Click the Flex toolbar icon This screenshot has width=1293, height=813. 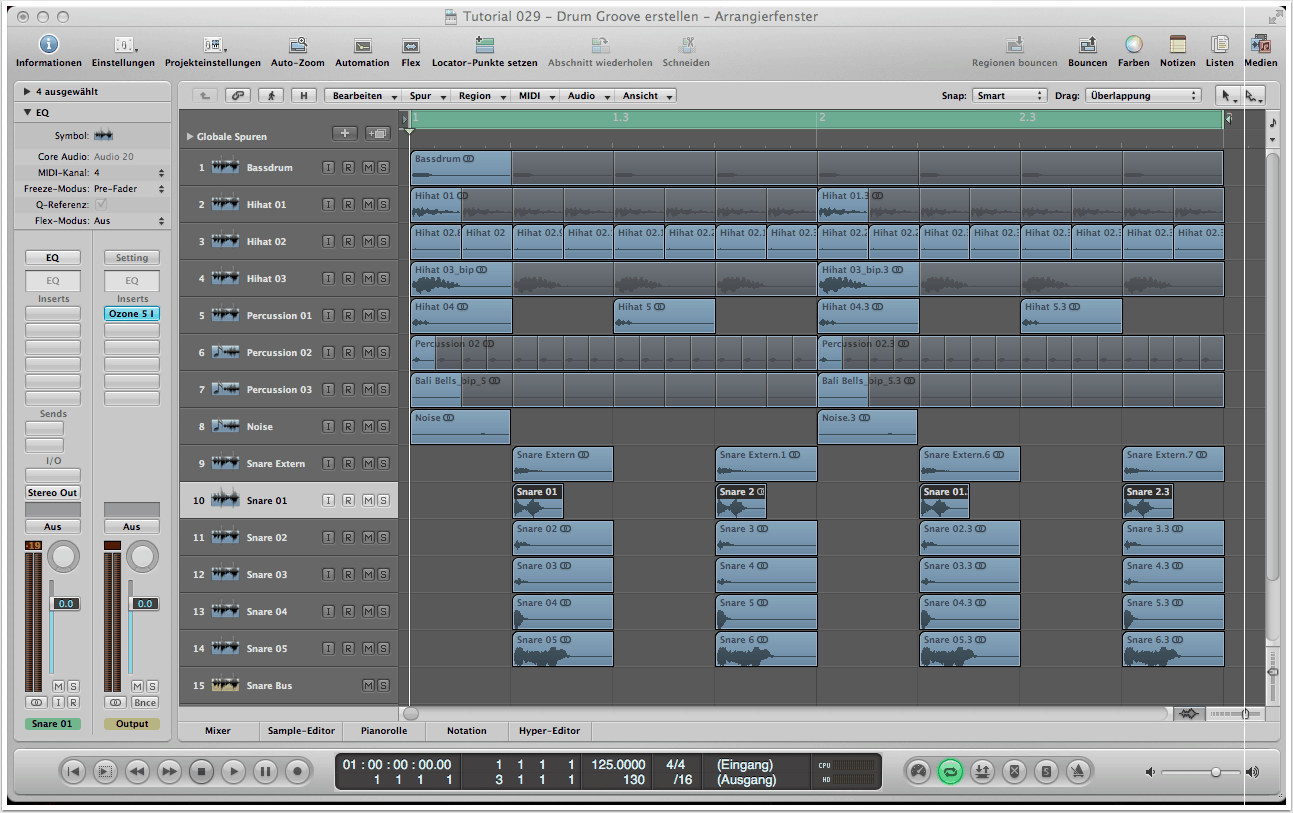click(410, 45)
